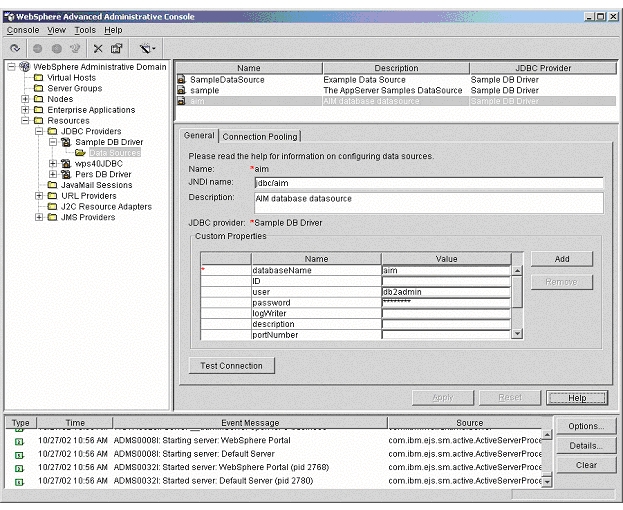The width and height of the screenshot is (623, 510).
Task: Open the Tools menu
Action: click(x=85, y=30)
